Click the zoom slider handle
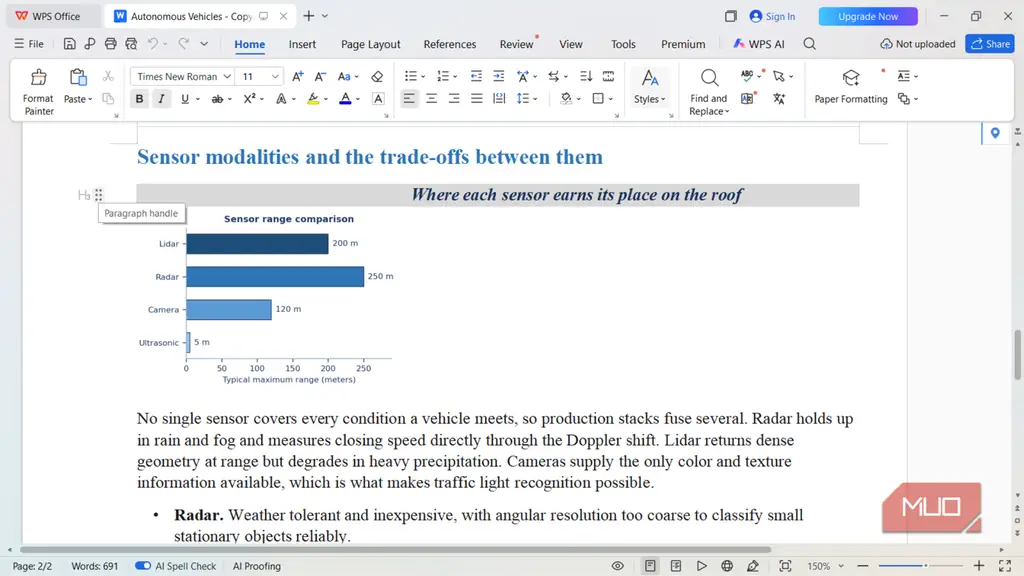 click(925, 566)
